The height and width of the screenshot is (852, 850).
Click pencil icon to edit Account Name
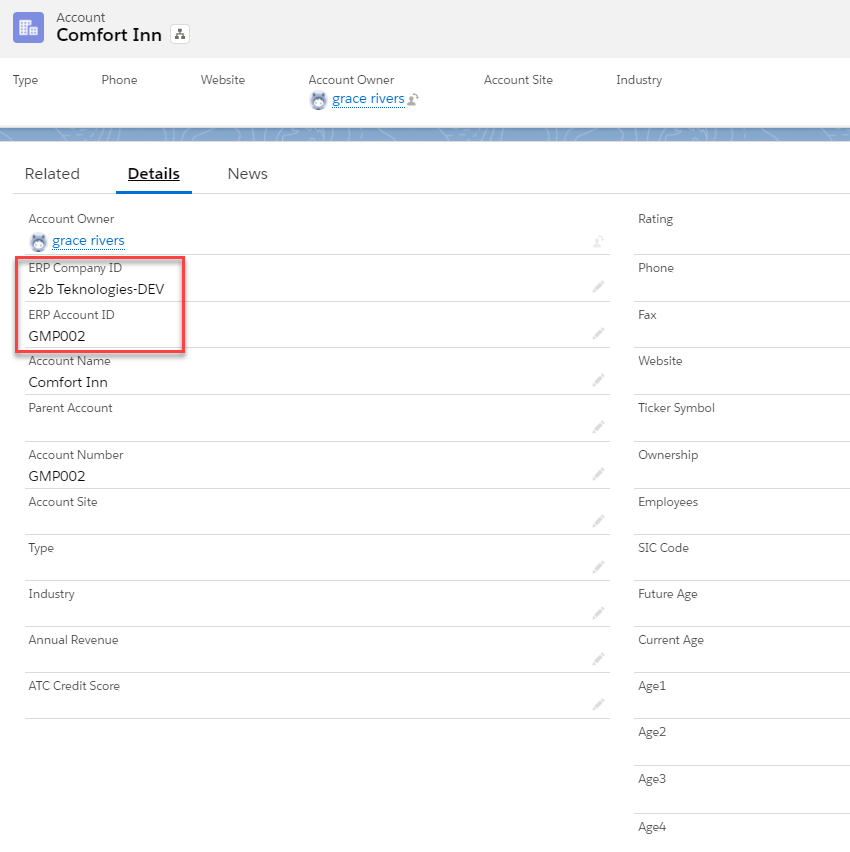click(x=598, y=380)
